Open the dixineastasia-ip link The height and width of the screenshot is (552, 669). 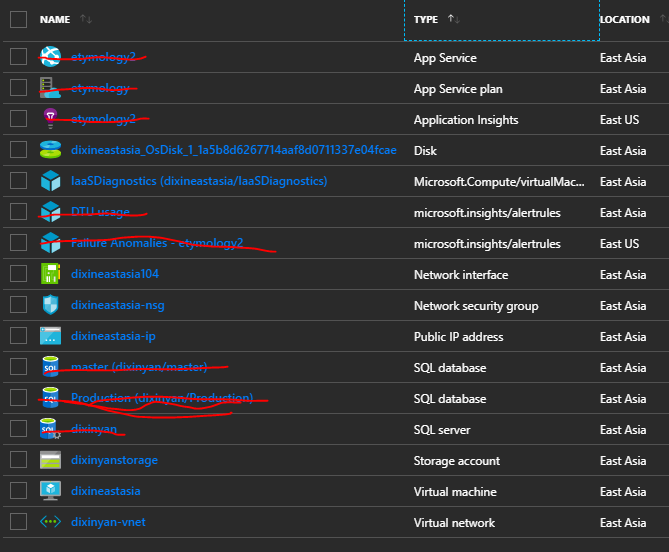point(113,336)
